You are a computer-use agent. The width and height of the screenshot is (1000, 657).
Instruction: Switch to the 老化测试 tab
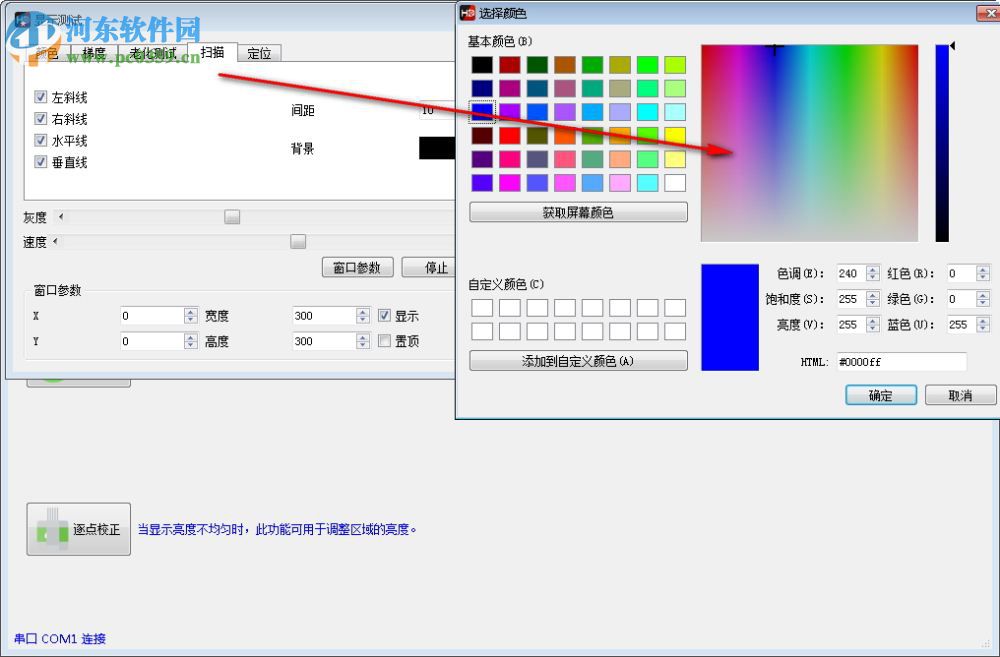(x=153, y=53)
